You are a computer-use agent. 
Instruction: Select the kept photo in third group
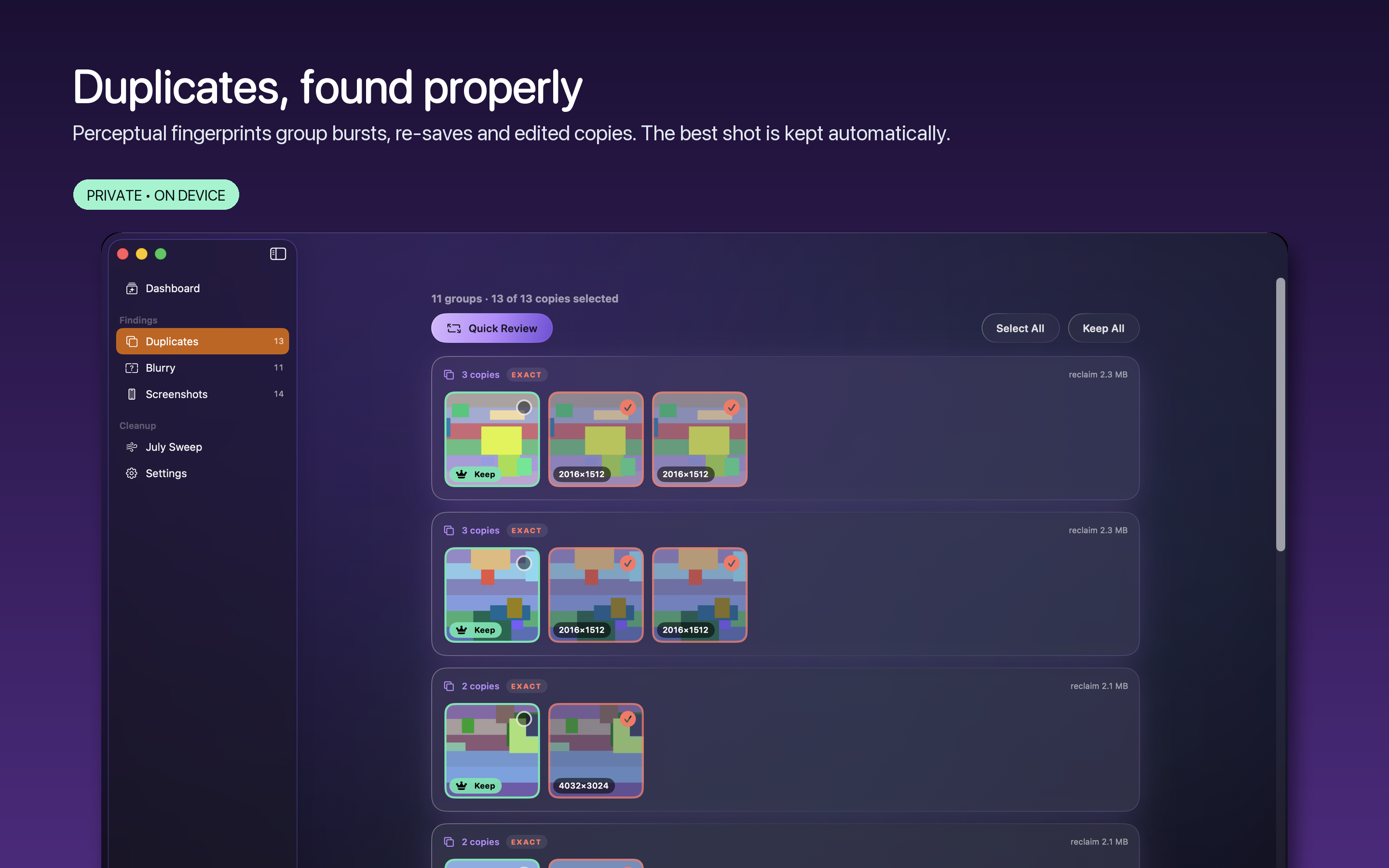click(523, 719)
